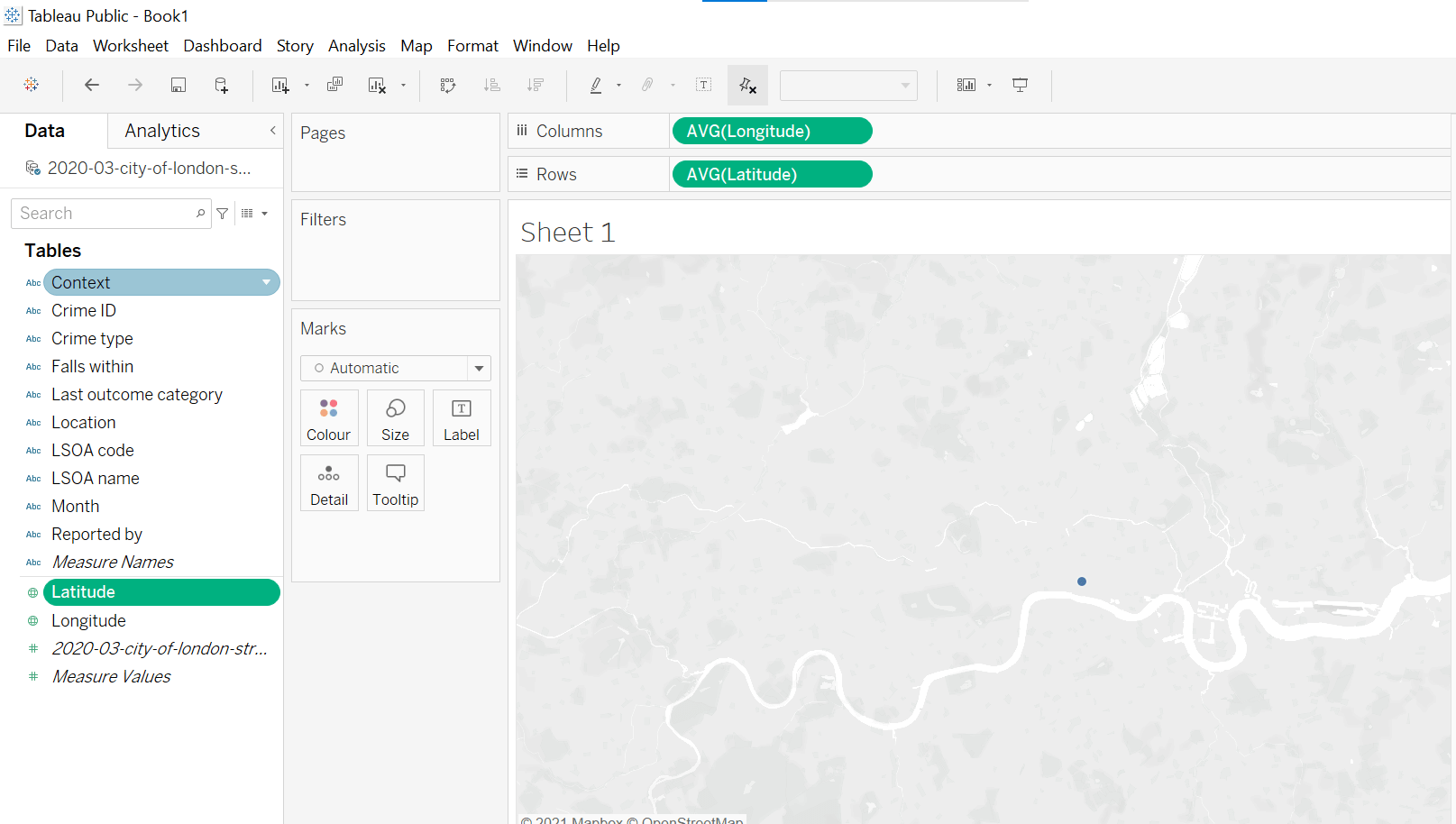The image size is (1456, 824).
Task: Open the Automatic mark type dropdown
Action: [395, 368]
